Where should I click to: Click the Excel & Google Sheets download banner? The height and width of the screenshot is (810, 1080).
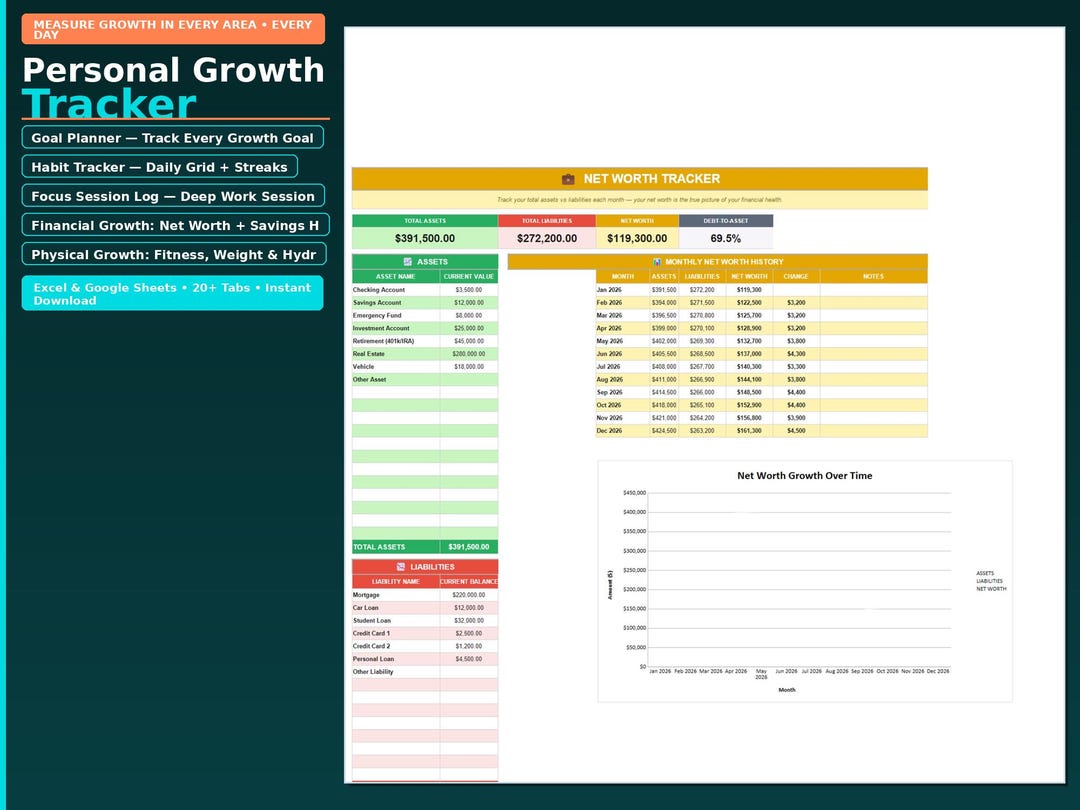pos(172,293)
